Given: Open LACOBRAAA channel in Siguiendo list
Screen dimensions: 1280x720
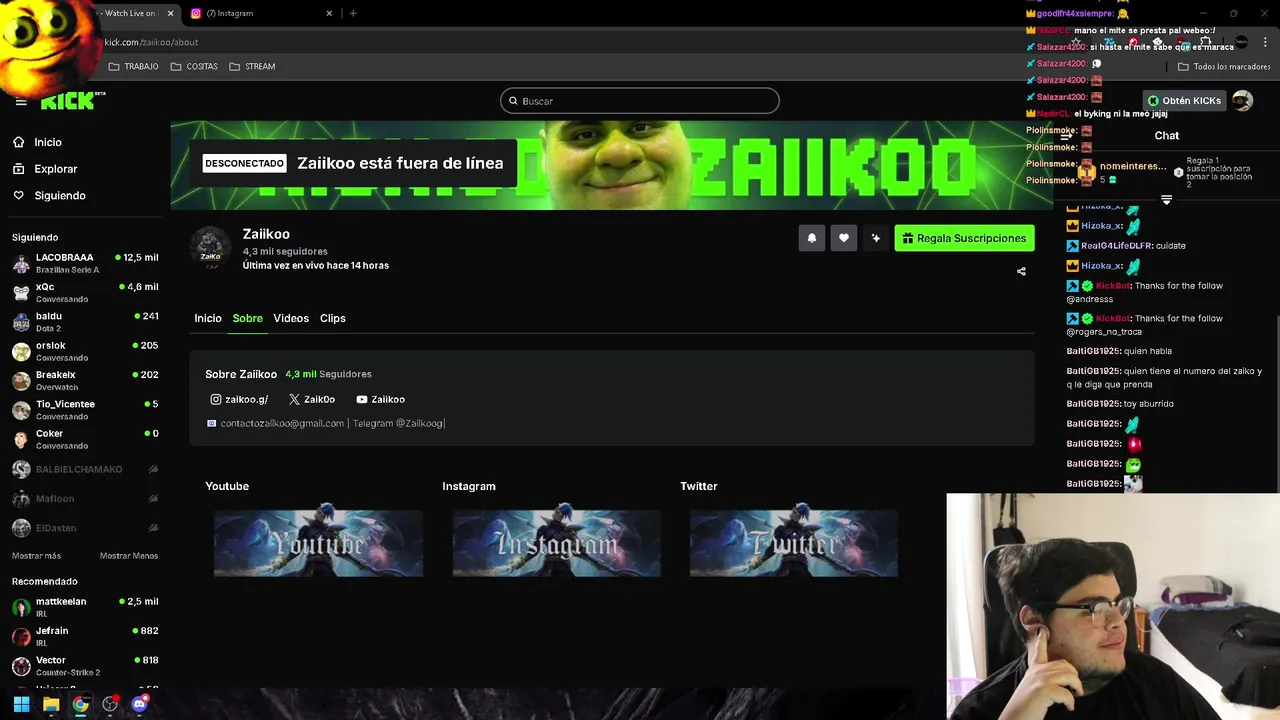Looking at the screenshot, I should (x=85, y=263).
